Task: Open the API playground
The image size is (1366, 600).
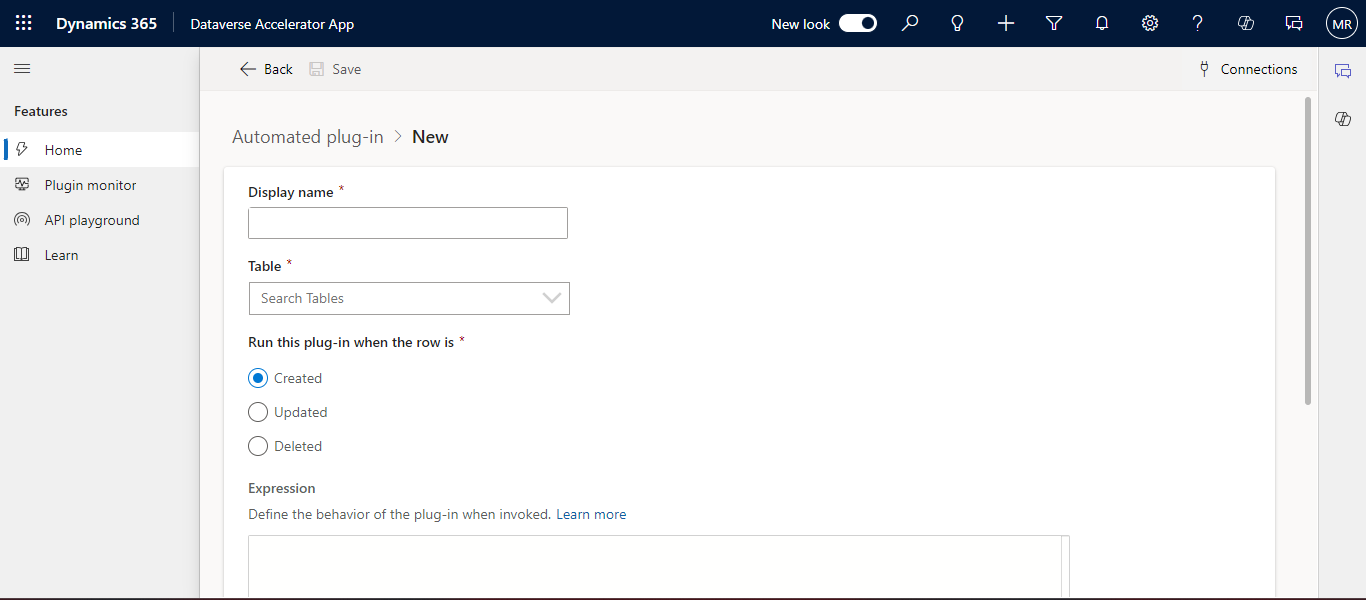Action: point(93,219)
